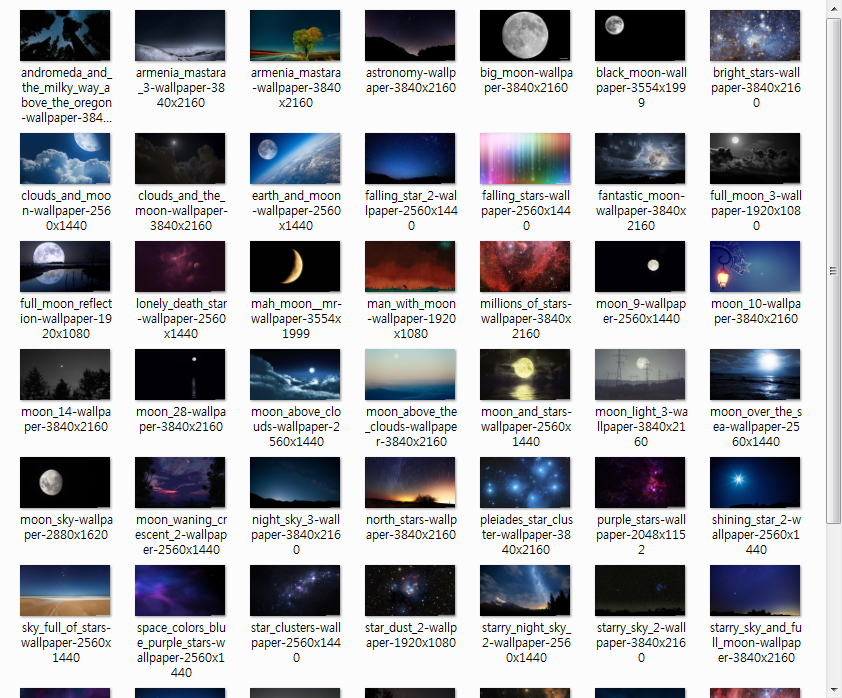This screenshot has width=842, height=698.
Task: Click the moon_light_3 thumbnail
Action: [x=640, y=374]
